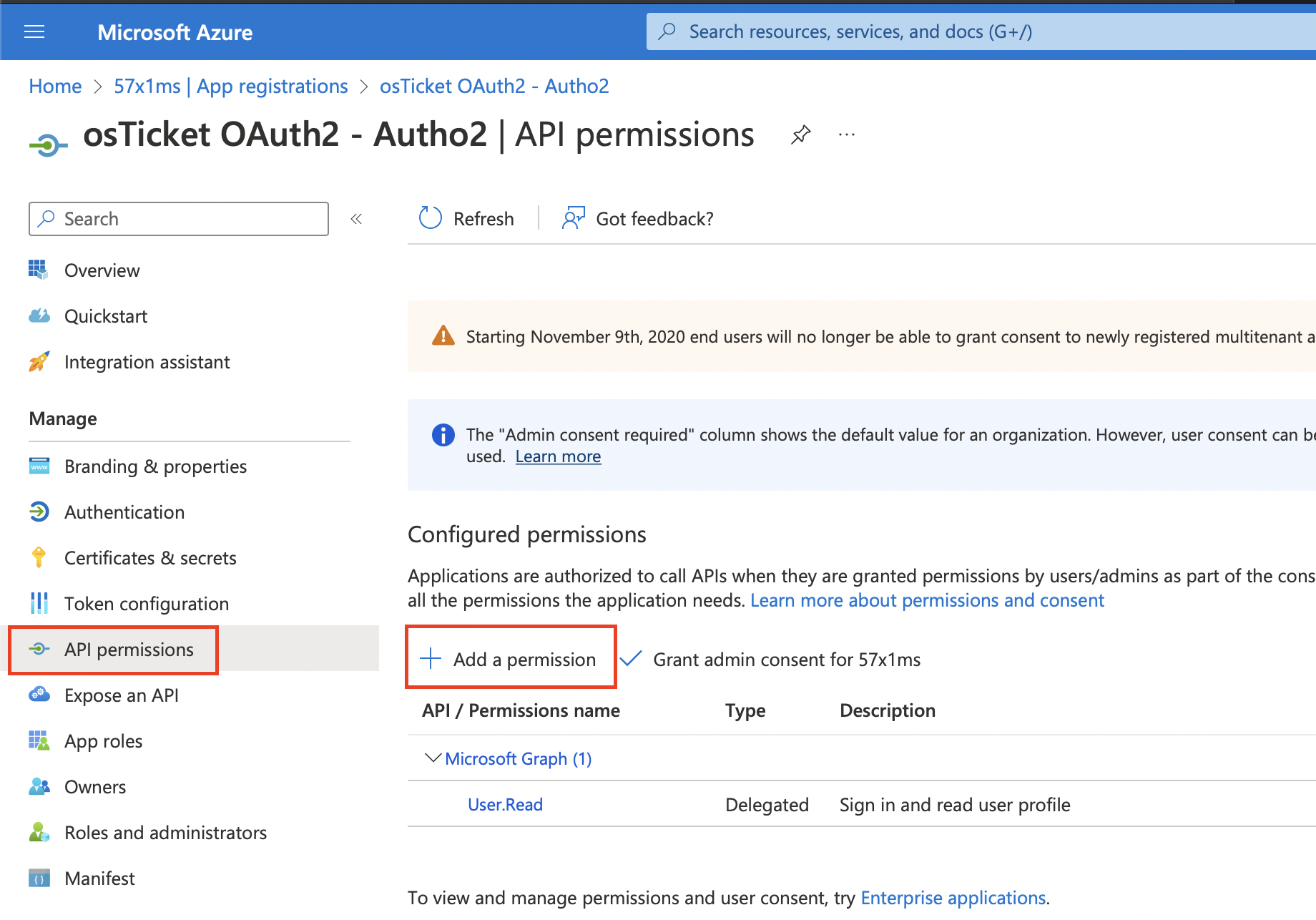Viewport: 1316px width, 920px height.
Task: Open the hamburger portal menu
Action: [x=34, y=31]
